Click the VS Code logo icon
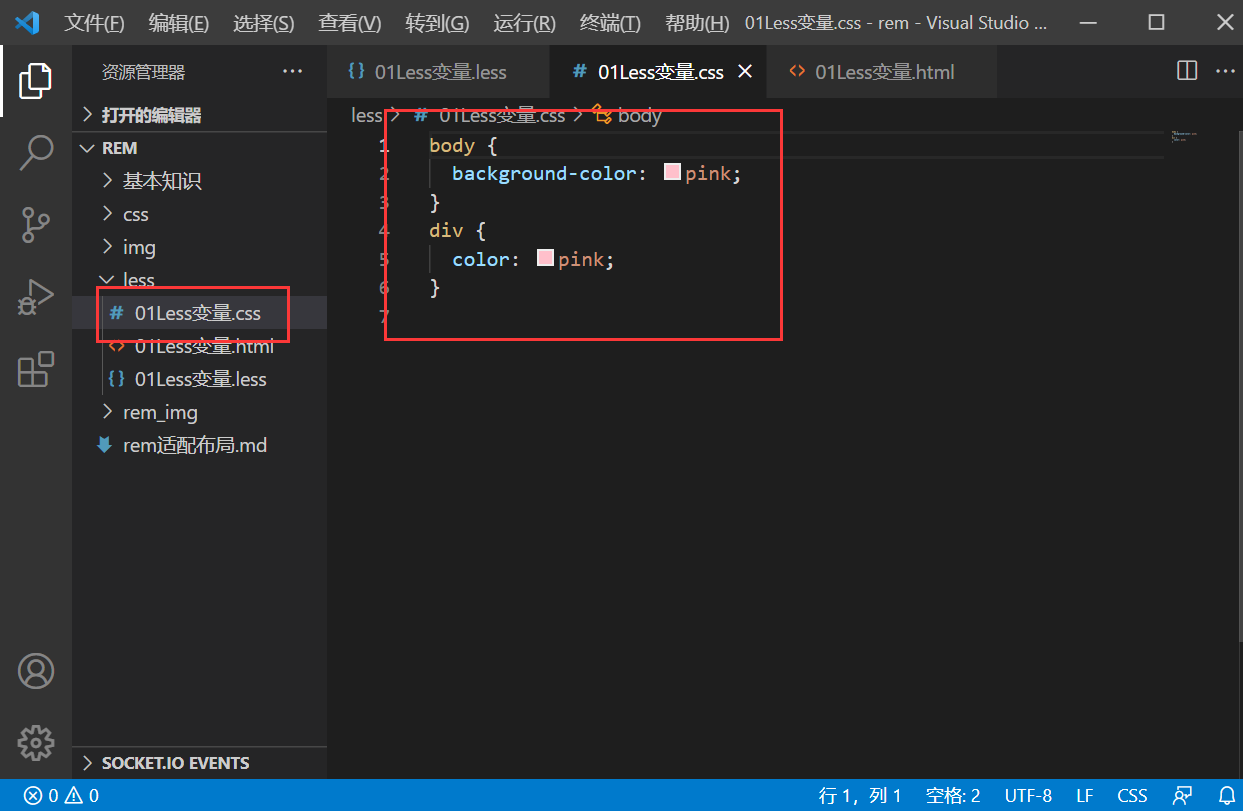This screenshot has height=811, width=1243. (27, 22)
